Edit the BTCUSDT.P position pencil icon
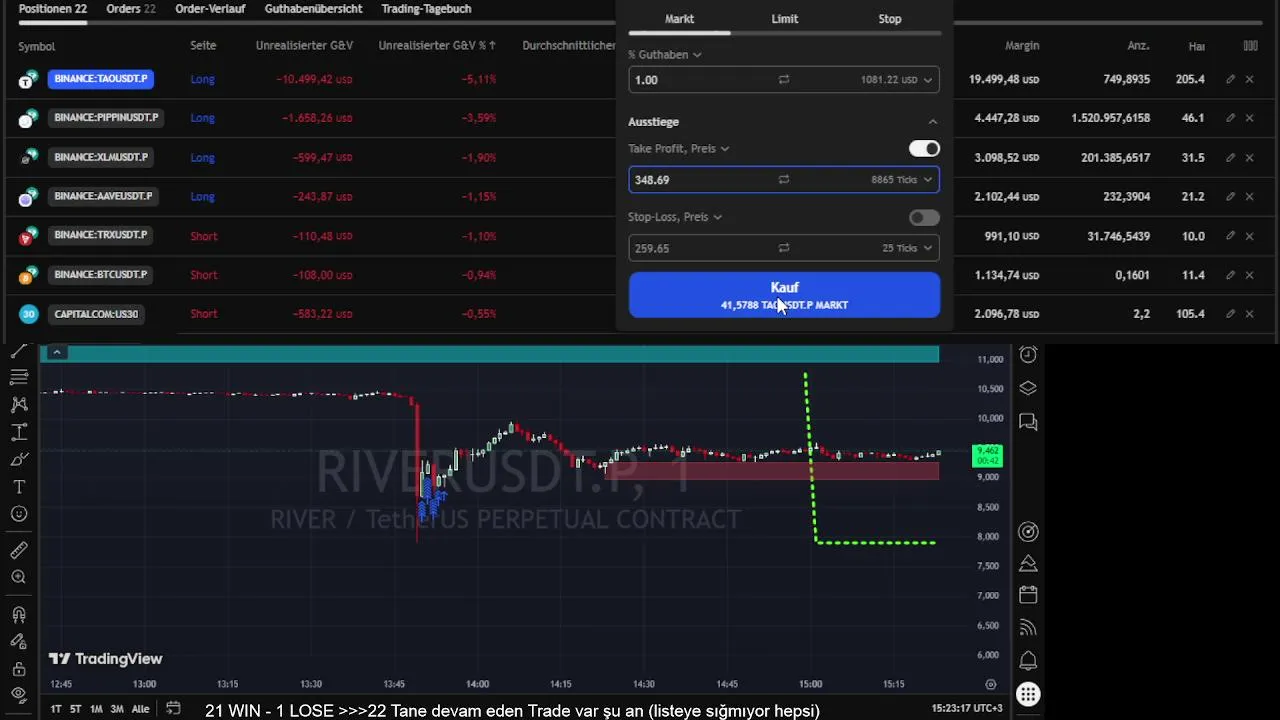 [x=1230, y=275]
